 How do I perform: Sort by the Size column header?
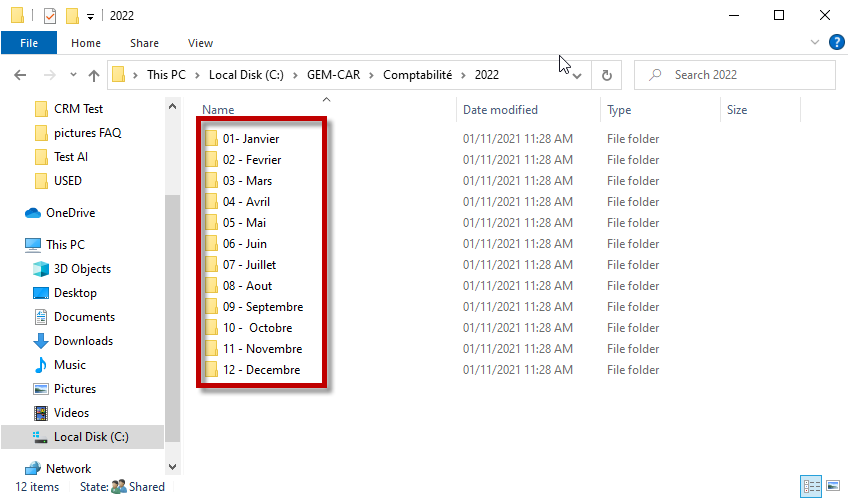[737, 110]
